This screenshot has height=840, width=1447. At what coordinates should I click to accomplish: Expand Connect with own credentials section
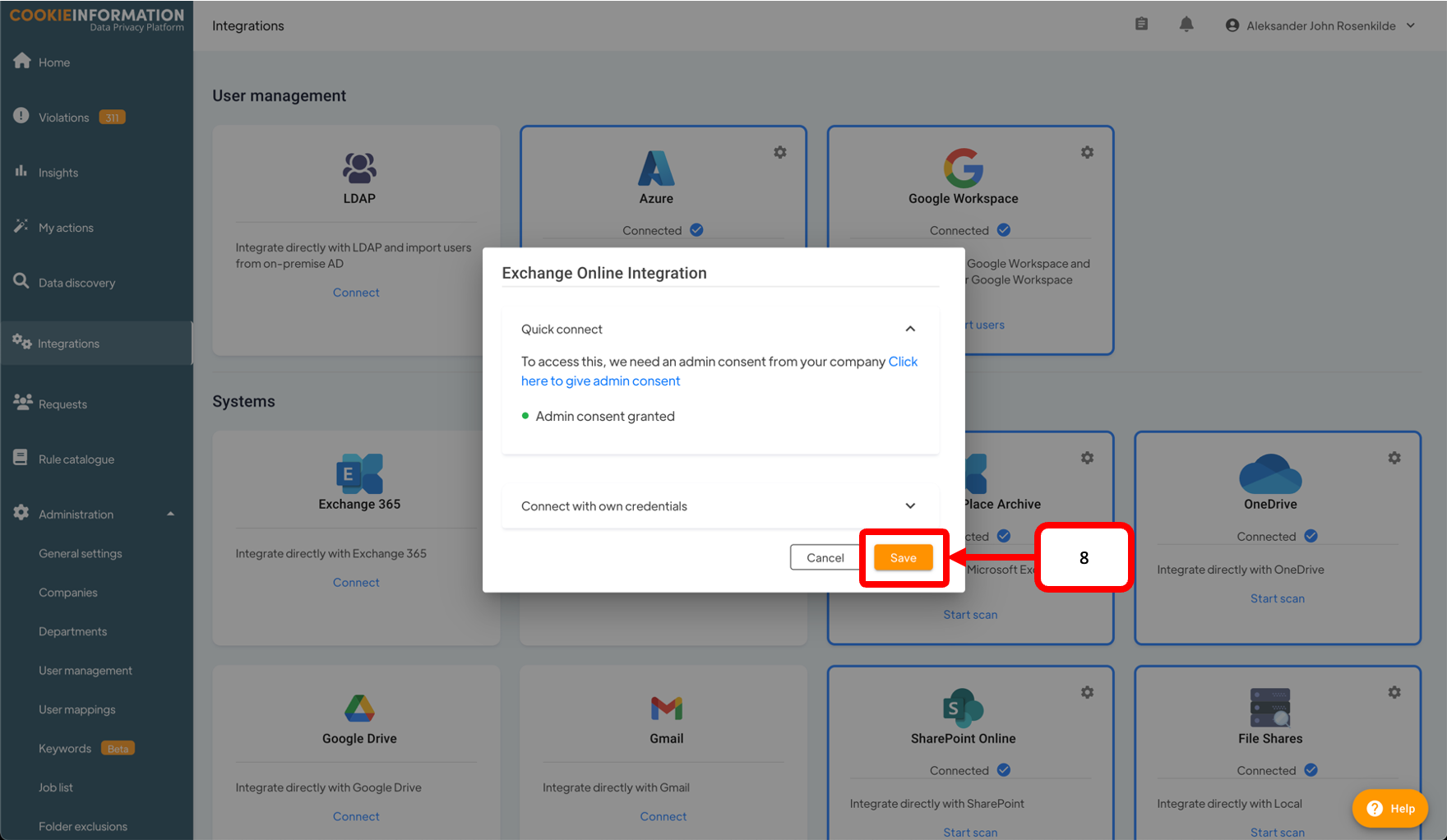click(910, 505)
